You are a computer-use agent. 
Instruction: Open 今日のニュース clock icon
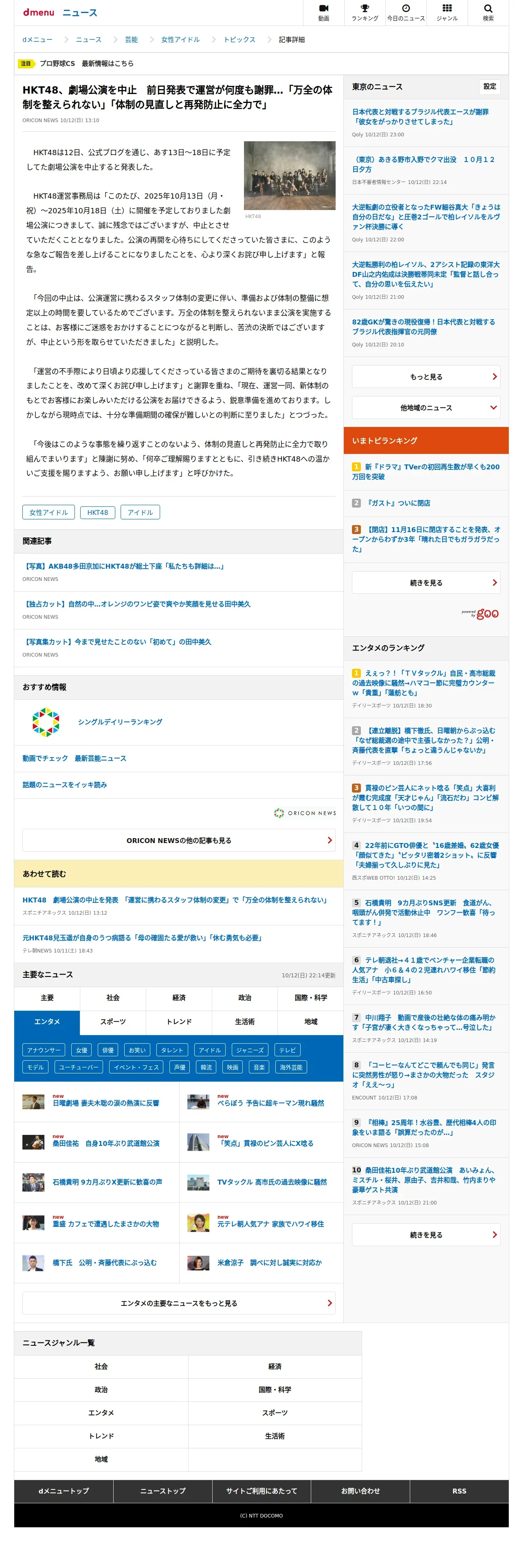tap(406, 12)
